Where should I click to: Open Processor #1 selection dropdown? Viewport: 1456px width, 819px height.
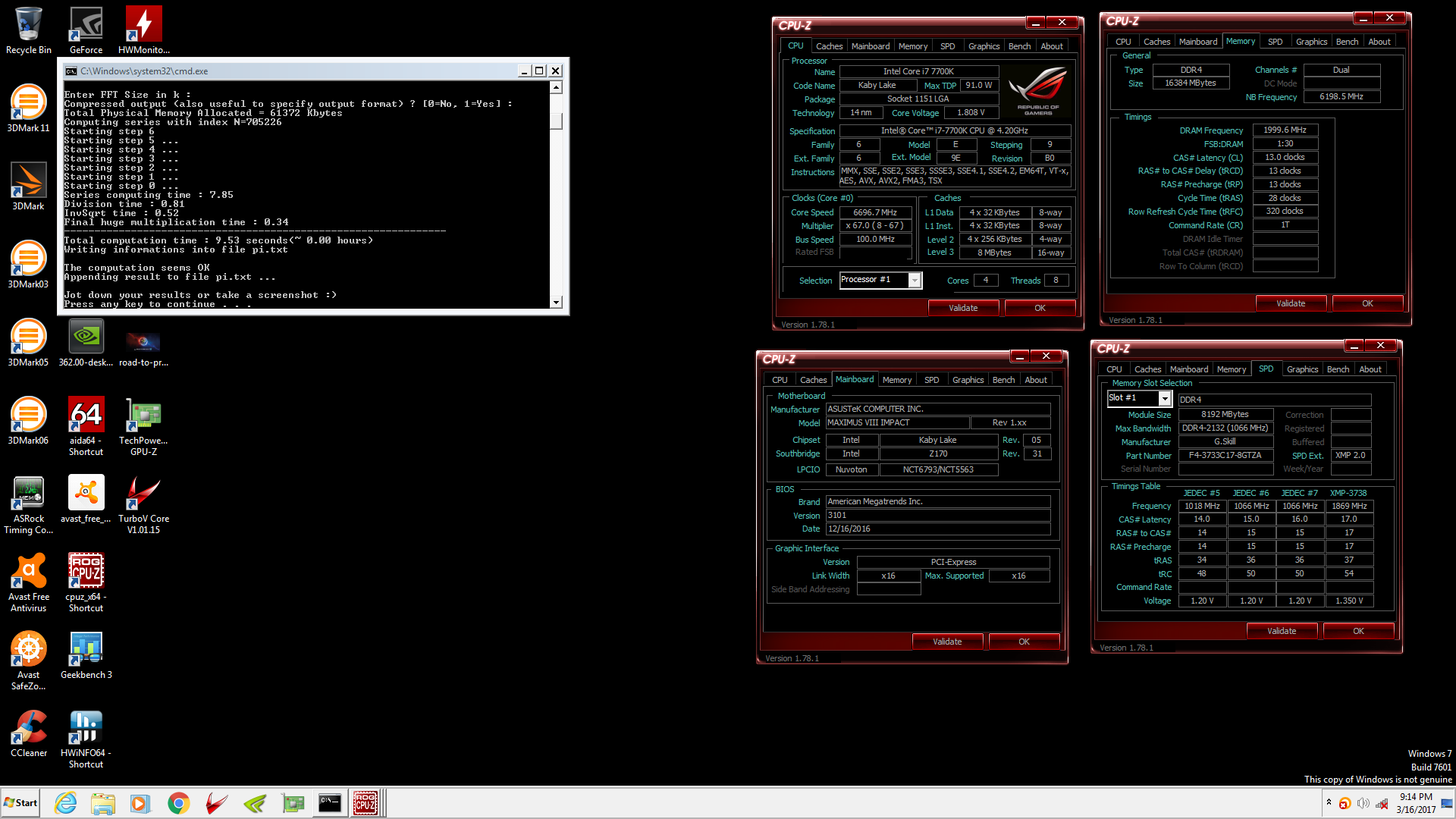pyautogui.click(x=915, y=281)
